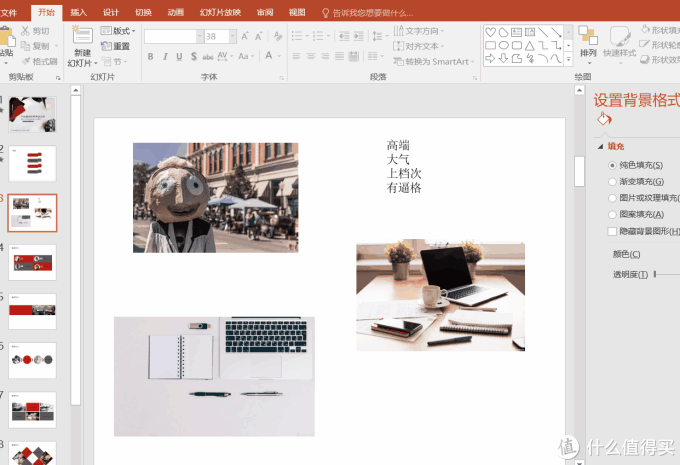Clear all formatting with the eraser A icon
Viewport: 680px width, 465px height.
click(278, 36)
